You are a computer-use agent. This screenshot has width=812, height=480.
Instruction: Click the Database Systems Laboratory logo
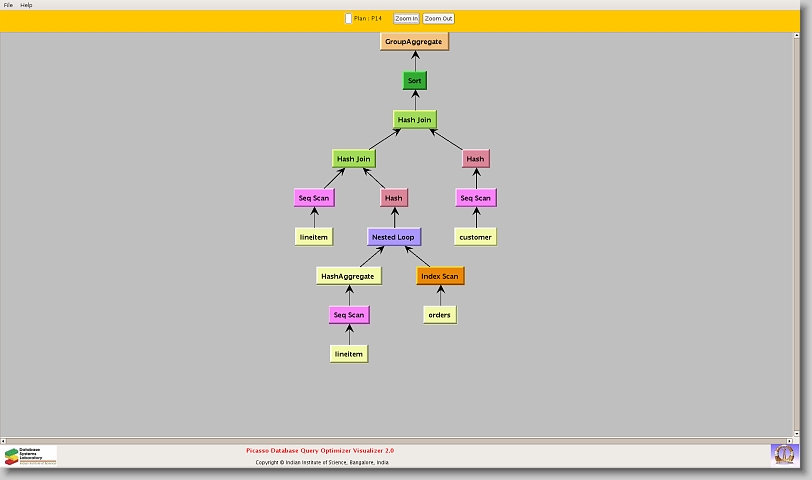30,455
